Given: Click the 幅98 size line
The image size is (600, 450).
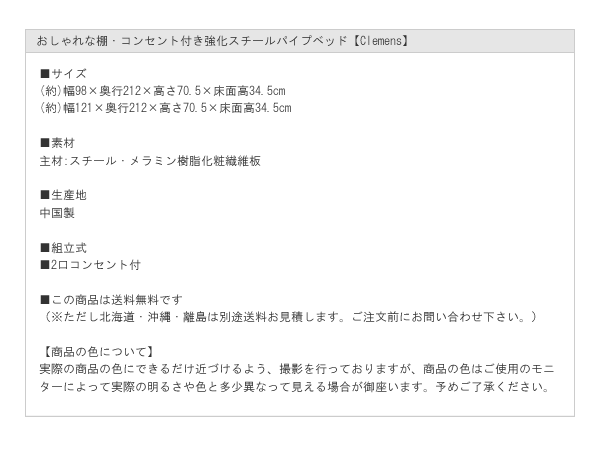Looking at the screenshot, I should click(163, 91).
